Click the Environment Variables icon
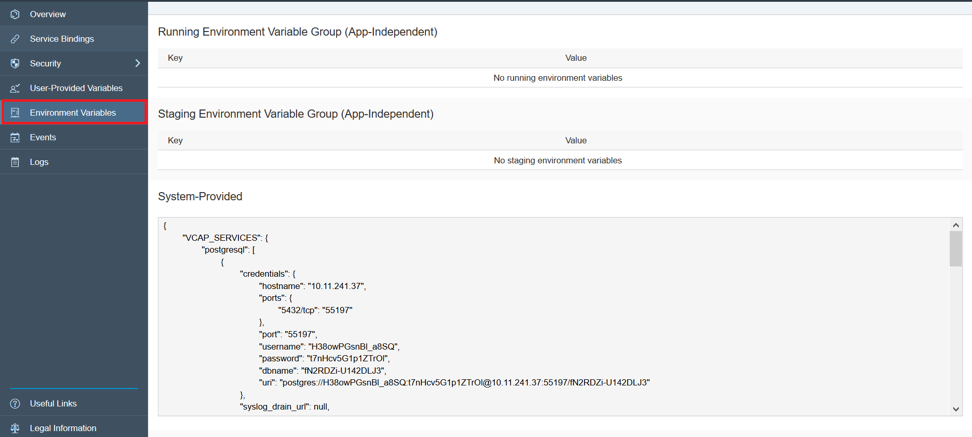This screenshot has height=437, width=972. tap(15, 113)
